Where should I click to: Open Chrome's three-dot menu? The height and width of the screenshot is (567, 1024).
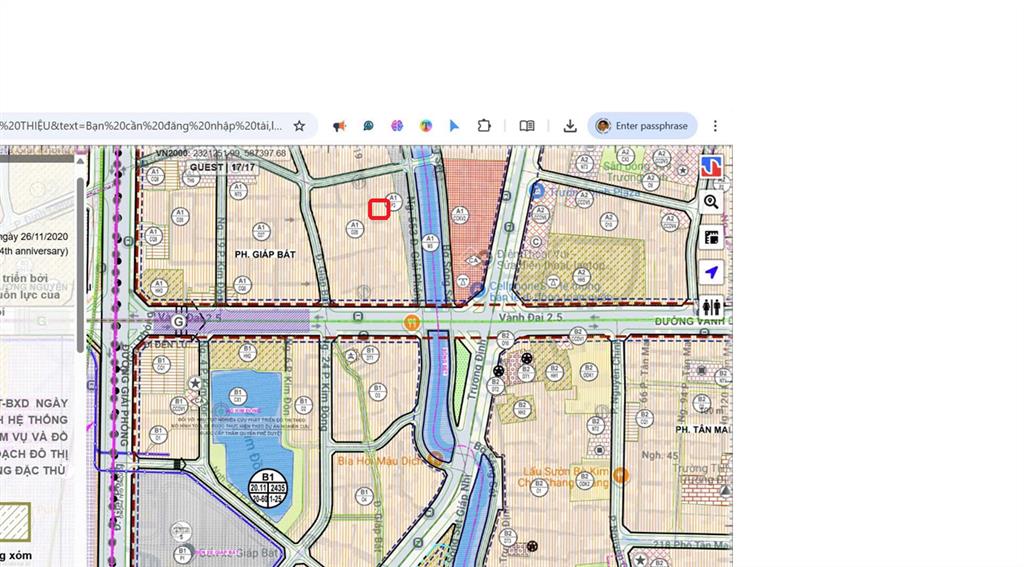pos(715,126)
